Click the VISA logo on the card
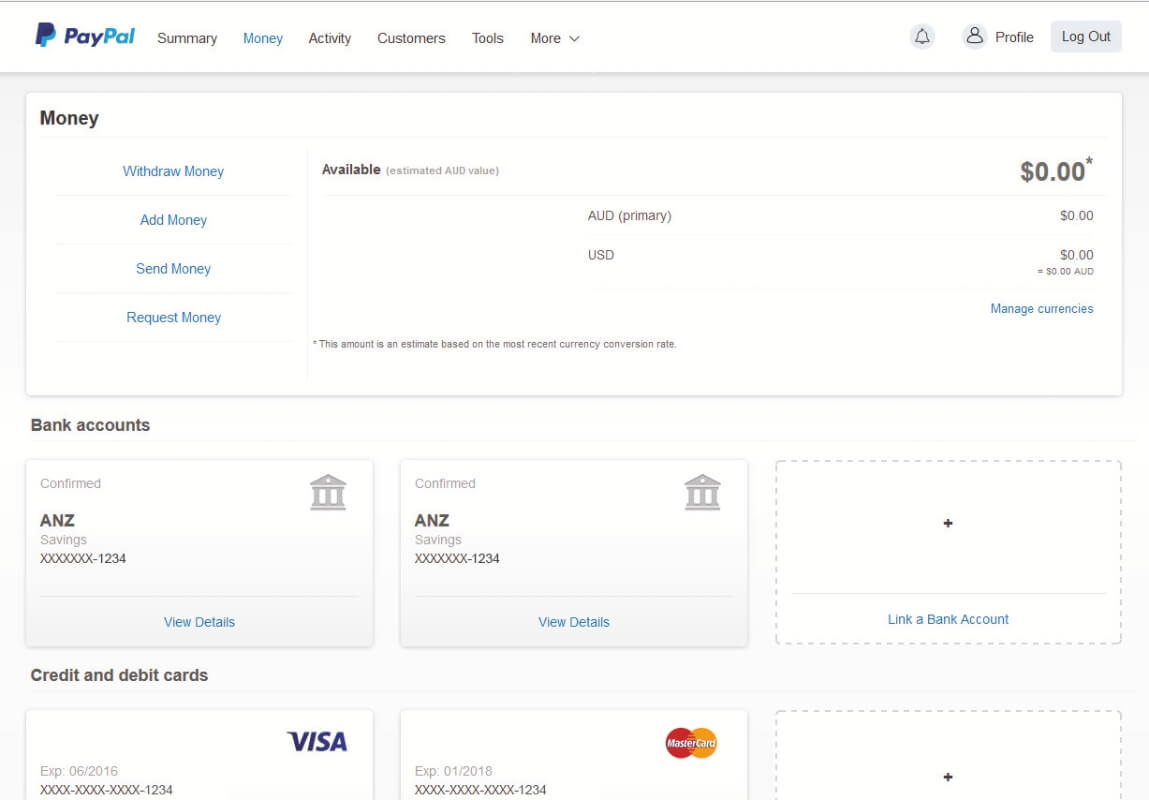The width and height of the screenshot is (1149, 800). [317, 741]
